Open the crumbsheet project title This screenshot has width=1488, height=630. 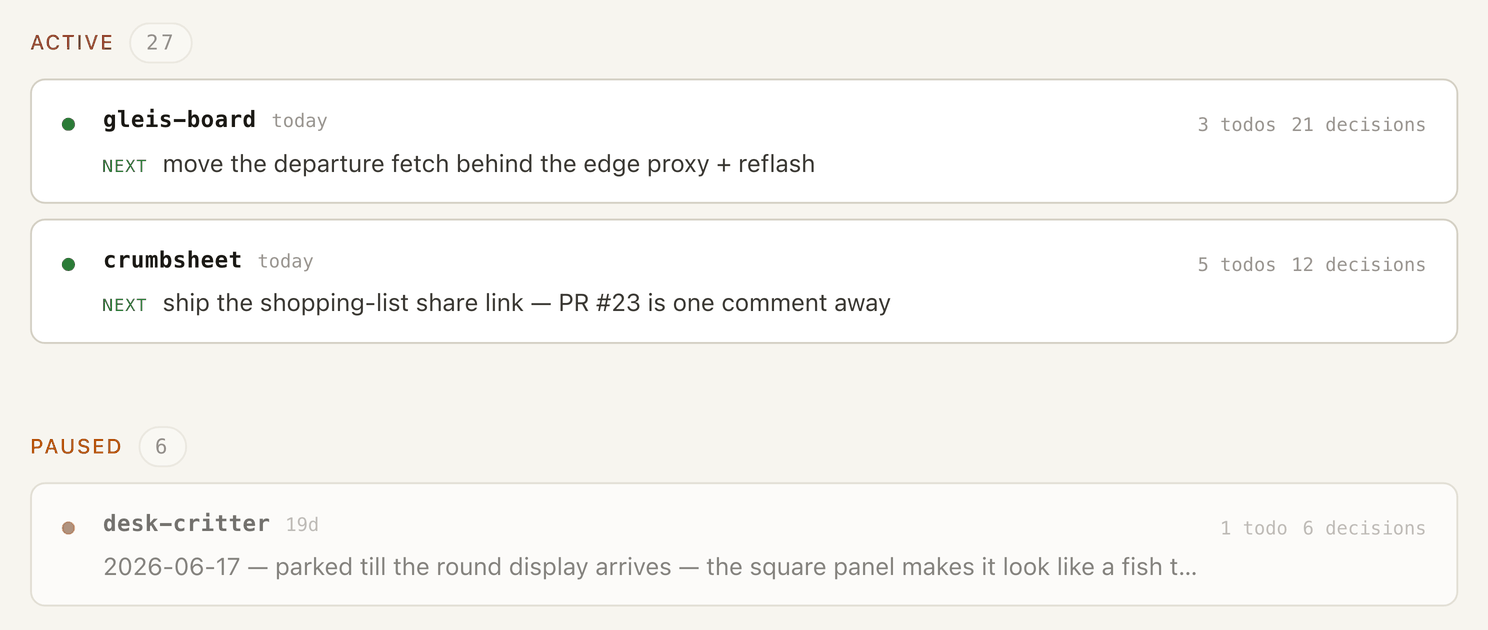point(173,260)
